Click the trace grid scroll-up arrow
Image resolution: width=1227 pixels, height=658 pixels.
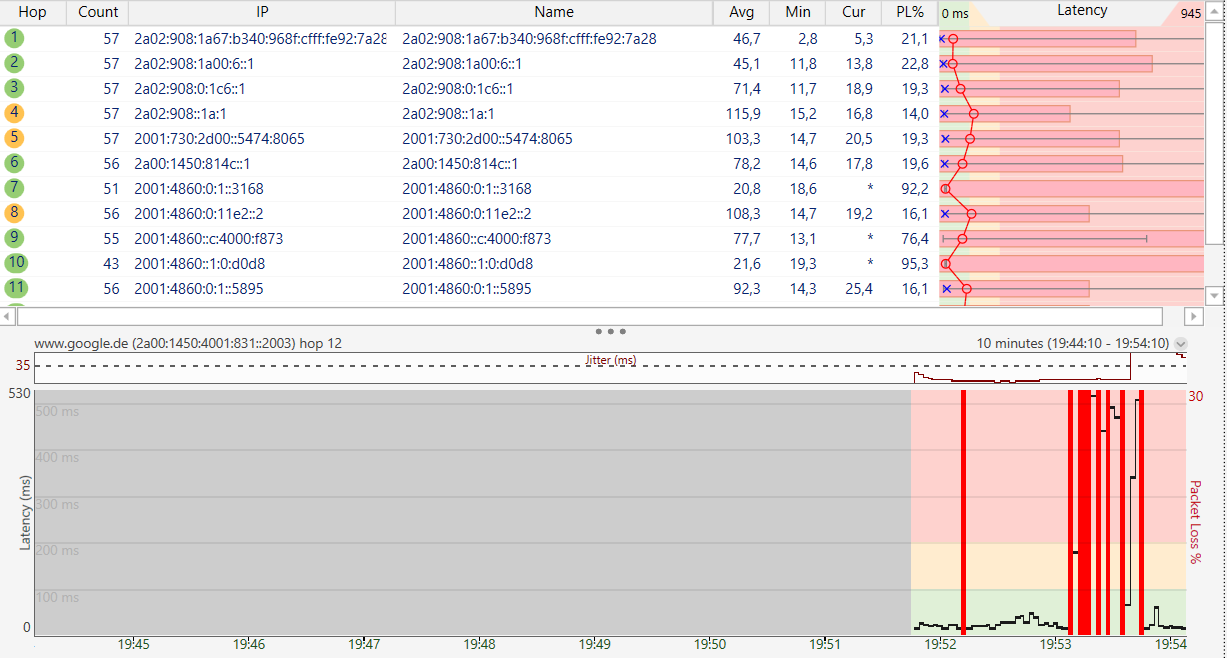[1215, 9]
